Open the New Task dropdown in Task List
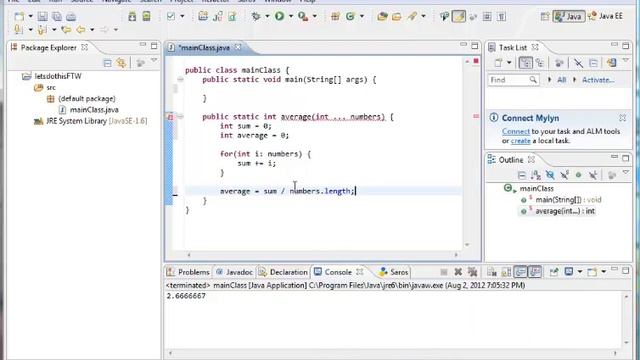 pos(509,63)
